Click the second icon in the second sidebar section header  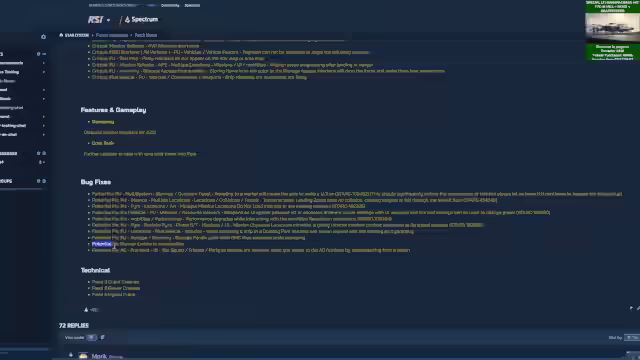44,153
